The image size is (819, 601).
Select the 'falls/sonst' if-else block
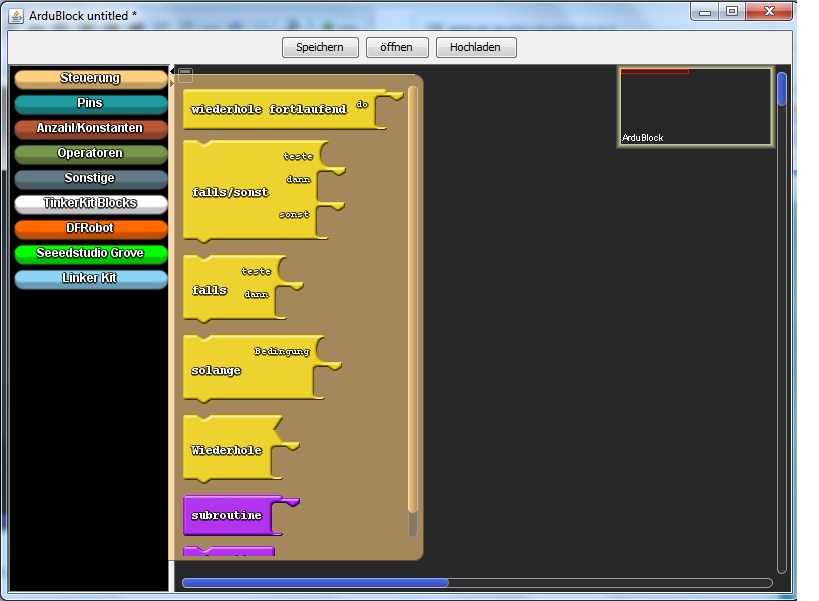(230, 192)
